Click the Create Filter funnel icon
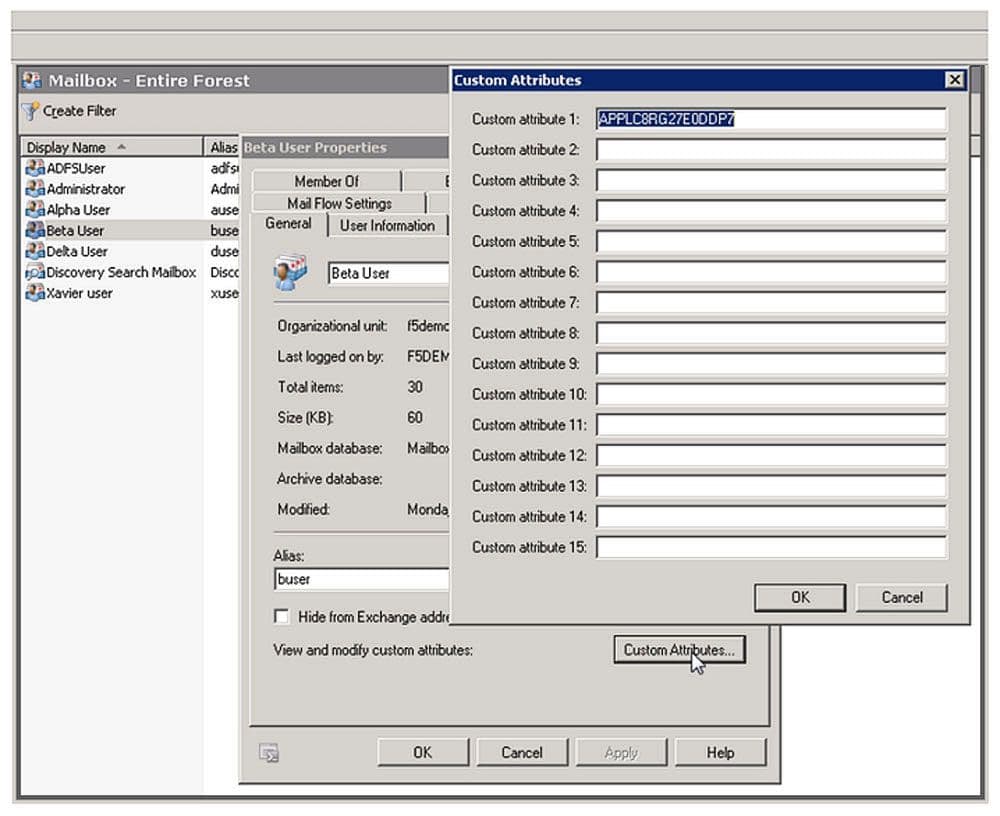1000x816 pixels. coord(30,111)
